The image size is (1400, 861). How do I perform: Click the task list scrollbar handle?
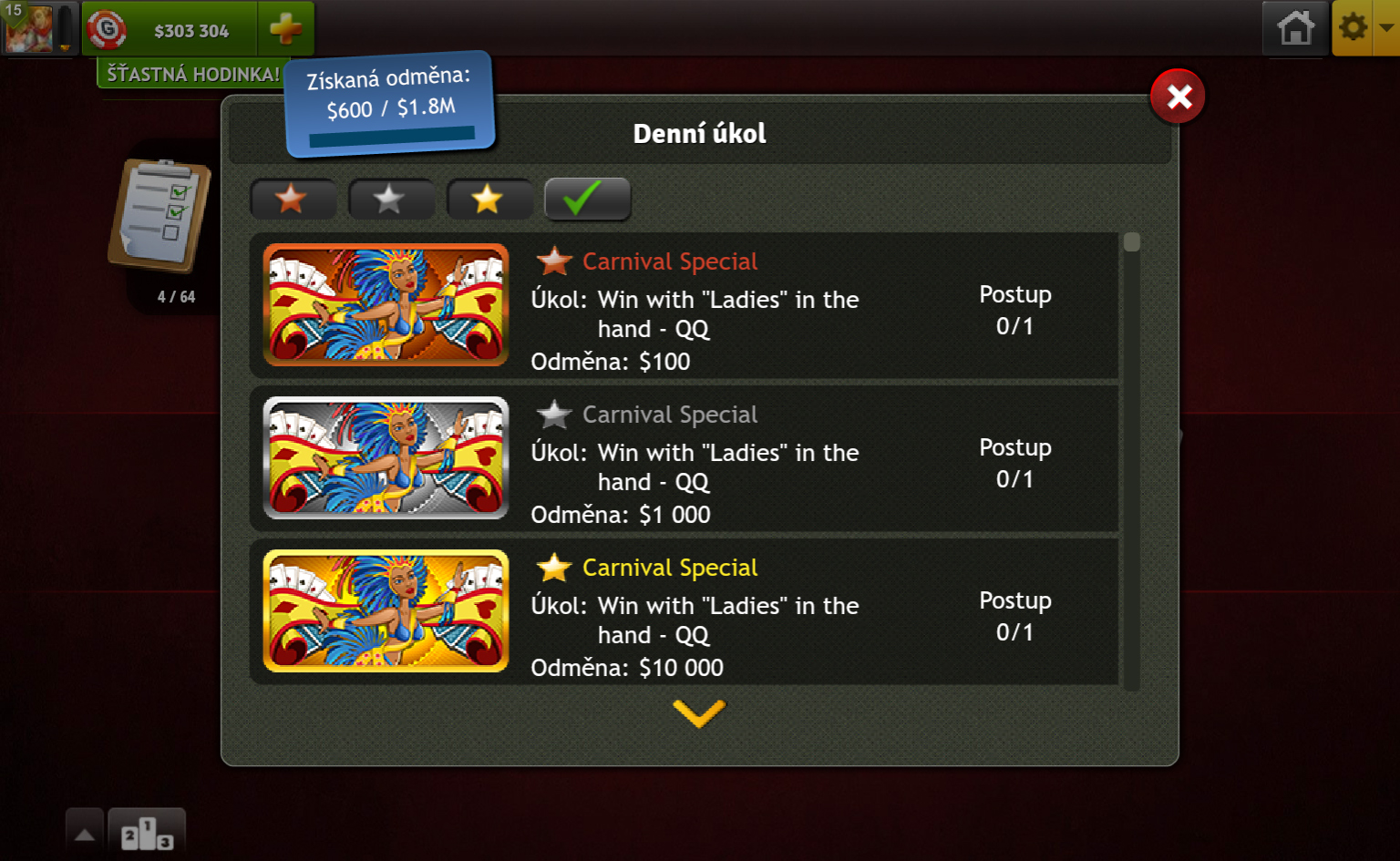click(1132, 242)
